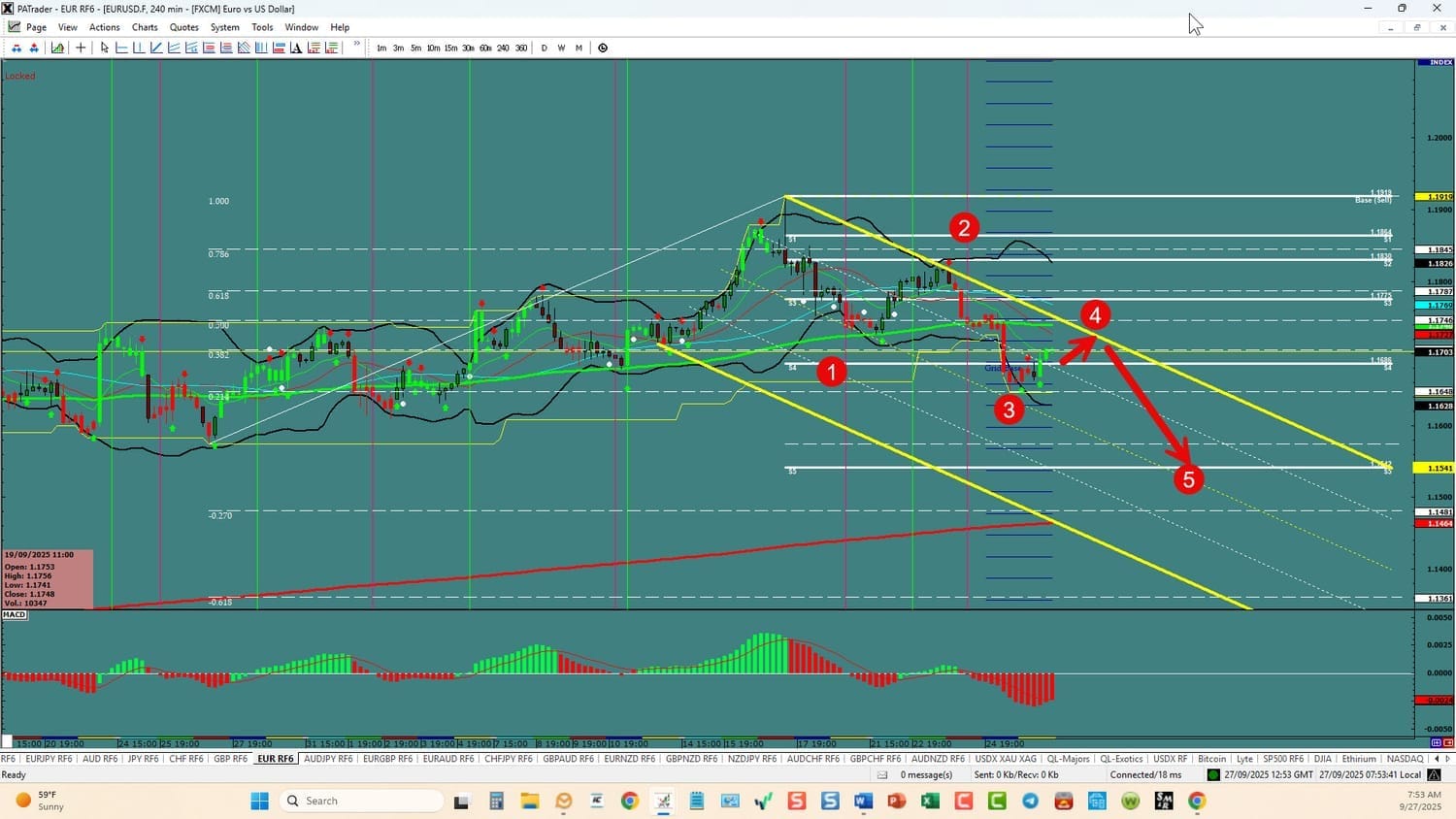Switch chart to 240 minute timeframe
The width and height of the screenshot is (1456, 819).
tap(503, 48)
